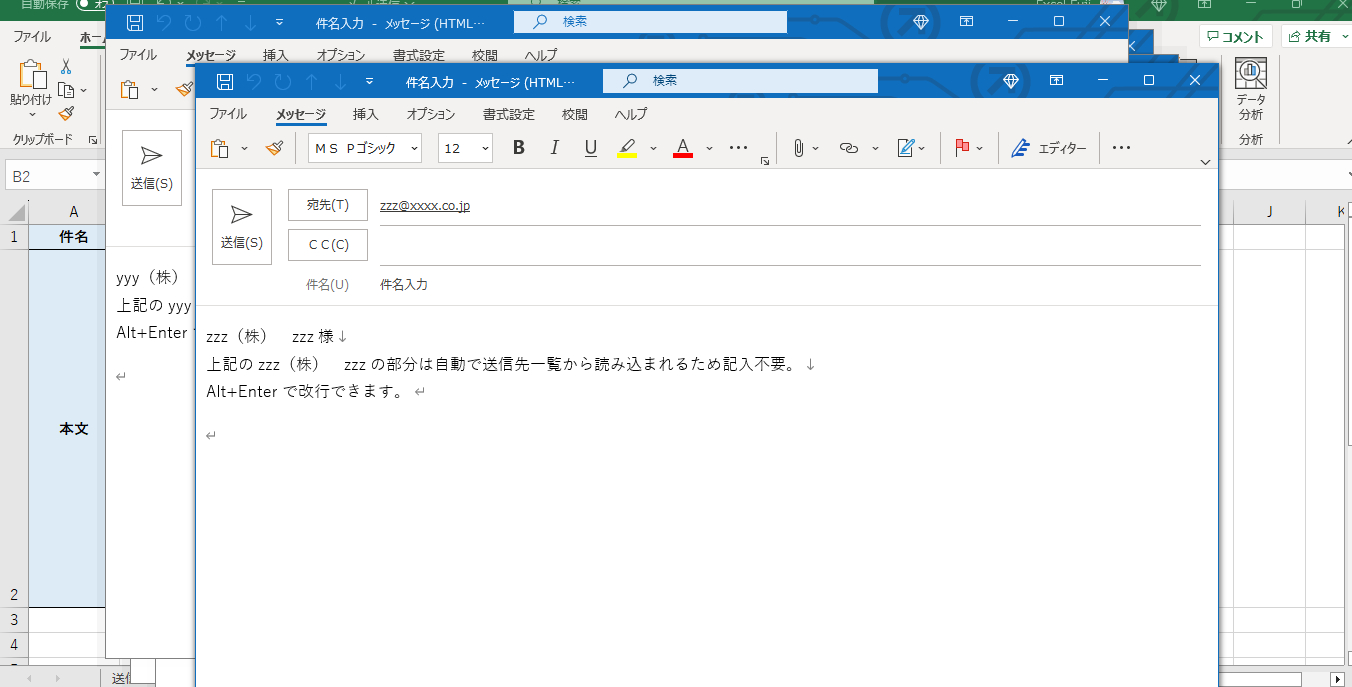Toggle Italic formatting
The image size is (1352, 687).
click(555, 148)
